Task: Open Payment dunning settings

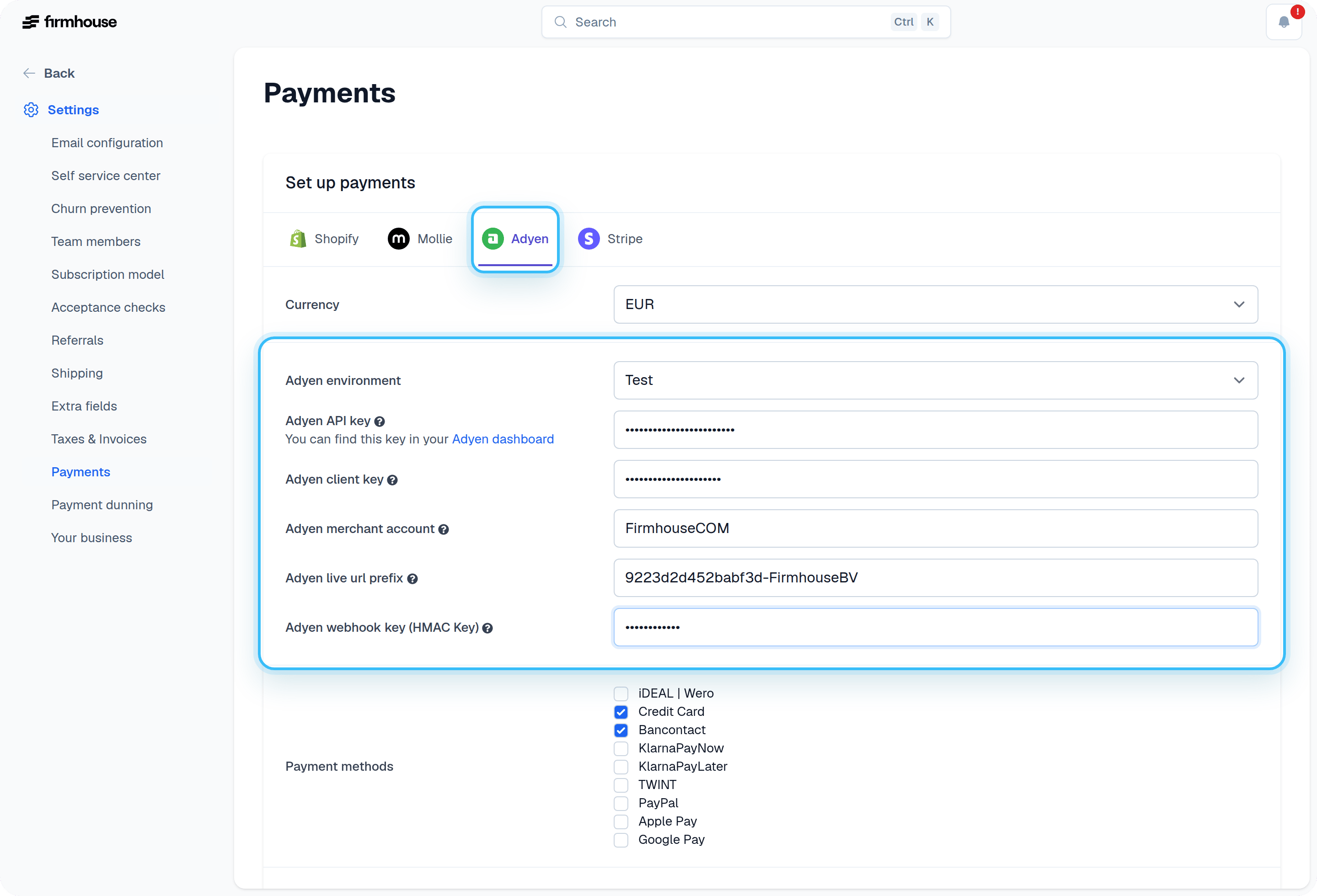Action: pos(102,505)
